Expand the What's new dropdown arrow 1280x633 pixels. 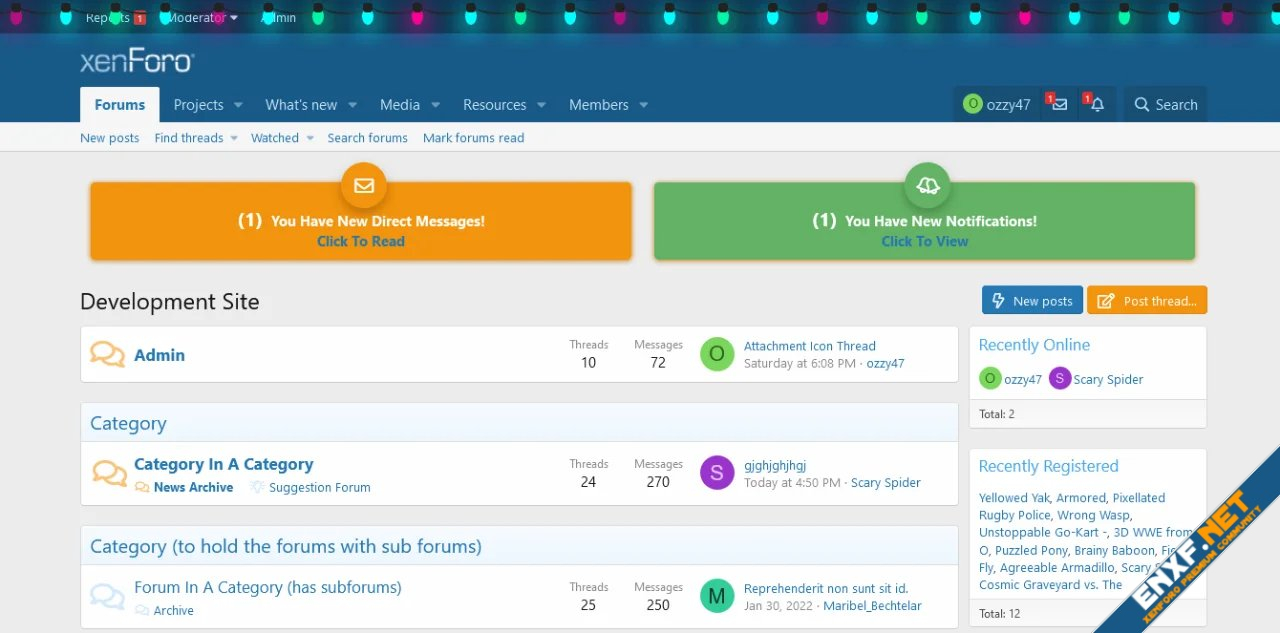[x=352, y=105]
